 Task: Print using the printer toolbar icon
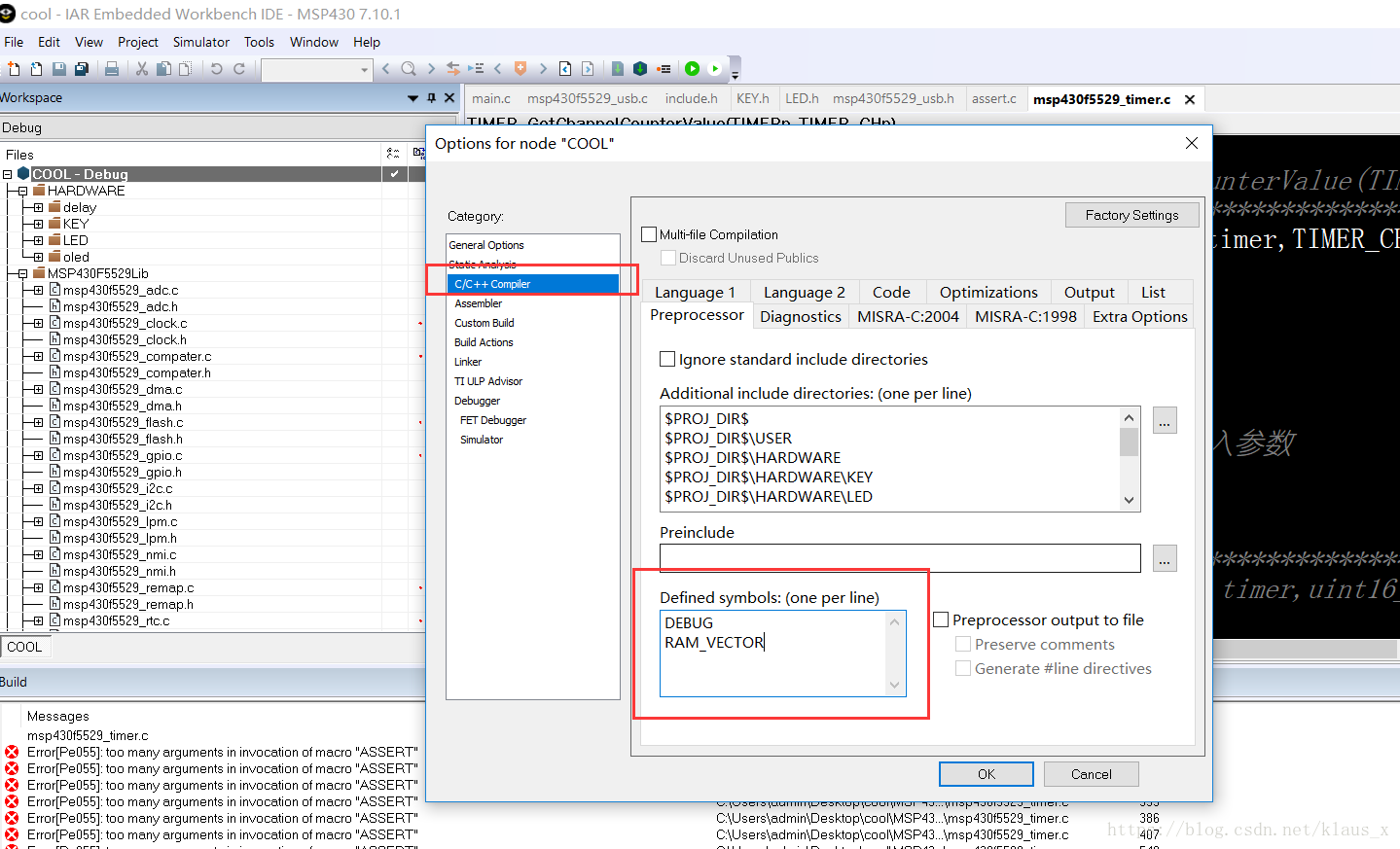[x=112, y=69]
